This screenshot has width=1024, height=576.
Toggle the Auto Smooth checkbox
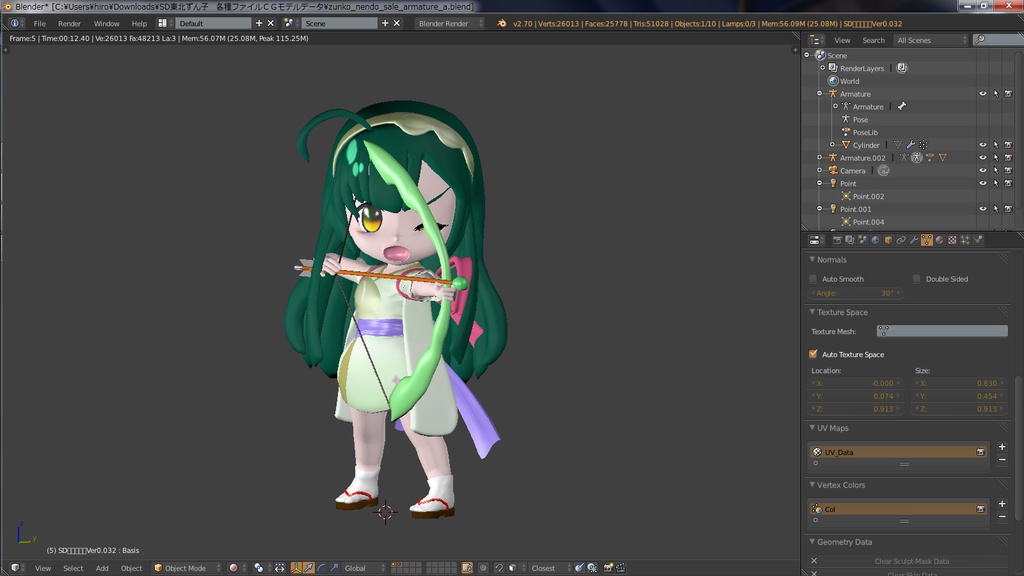[x=814, y=278]
